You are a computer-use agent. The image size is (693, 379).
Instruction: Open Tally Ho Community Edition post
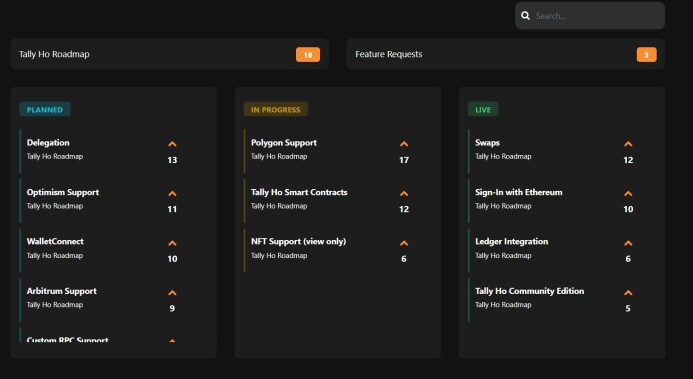(x=529, y=291)
